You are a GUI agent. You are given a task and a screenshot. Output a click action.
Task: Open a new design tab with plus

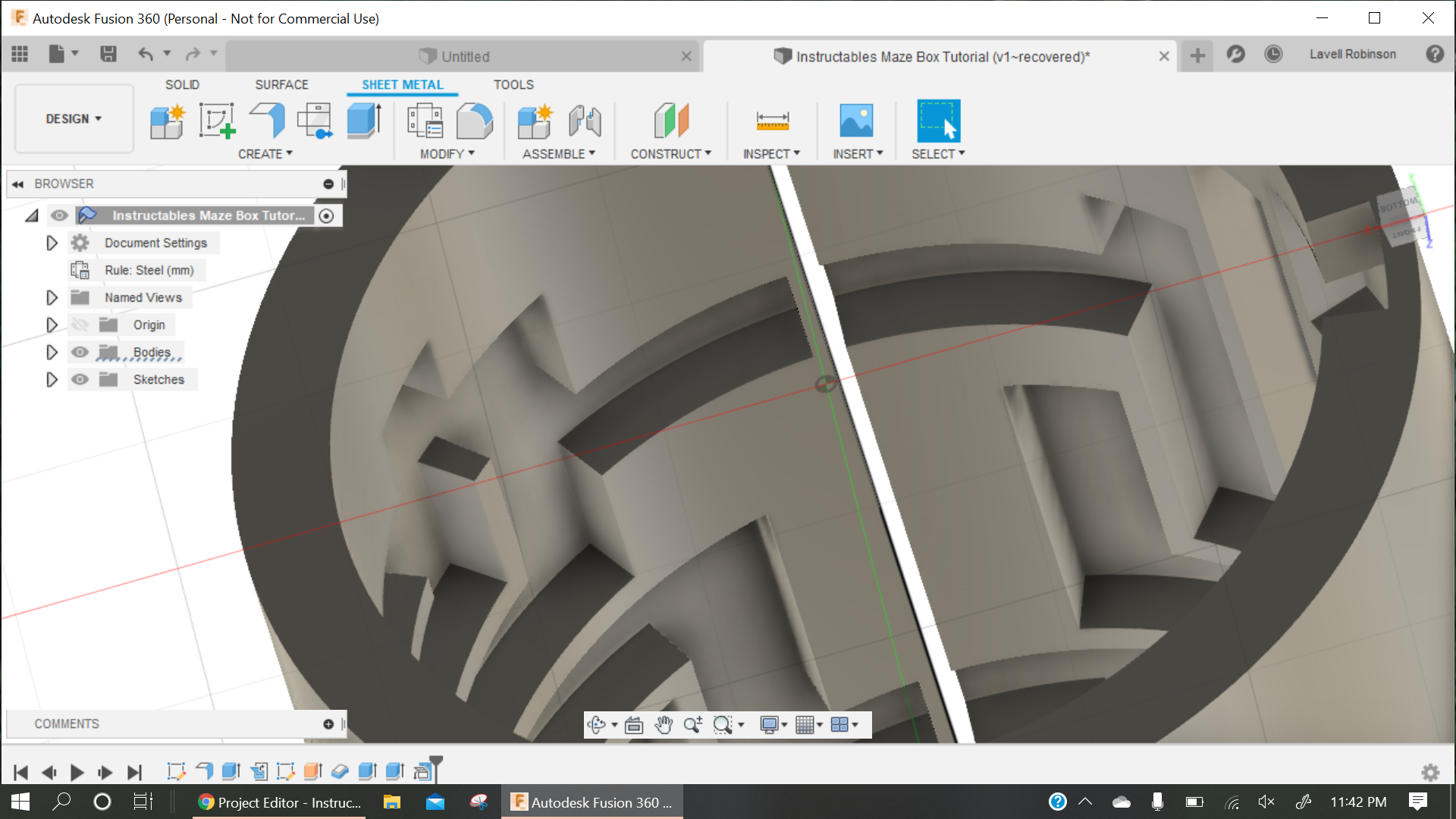pos(1197,55)
